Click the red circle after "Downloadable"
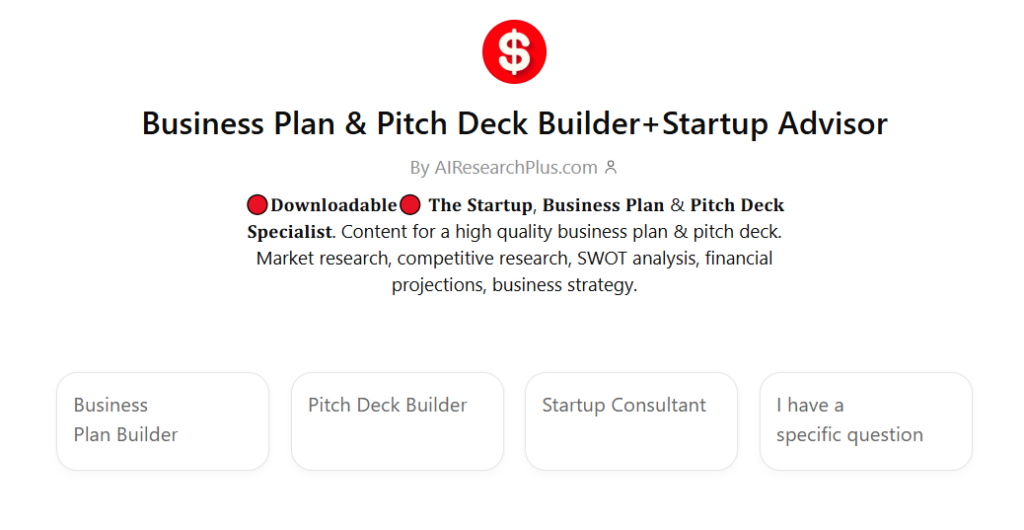This screenshot has height=530, width=1024. 409,206
